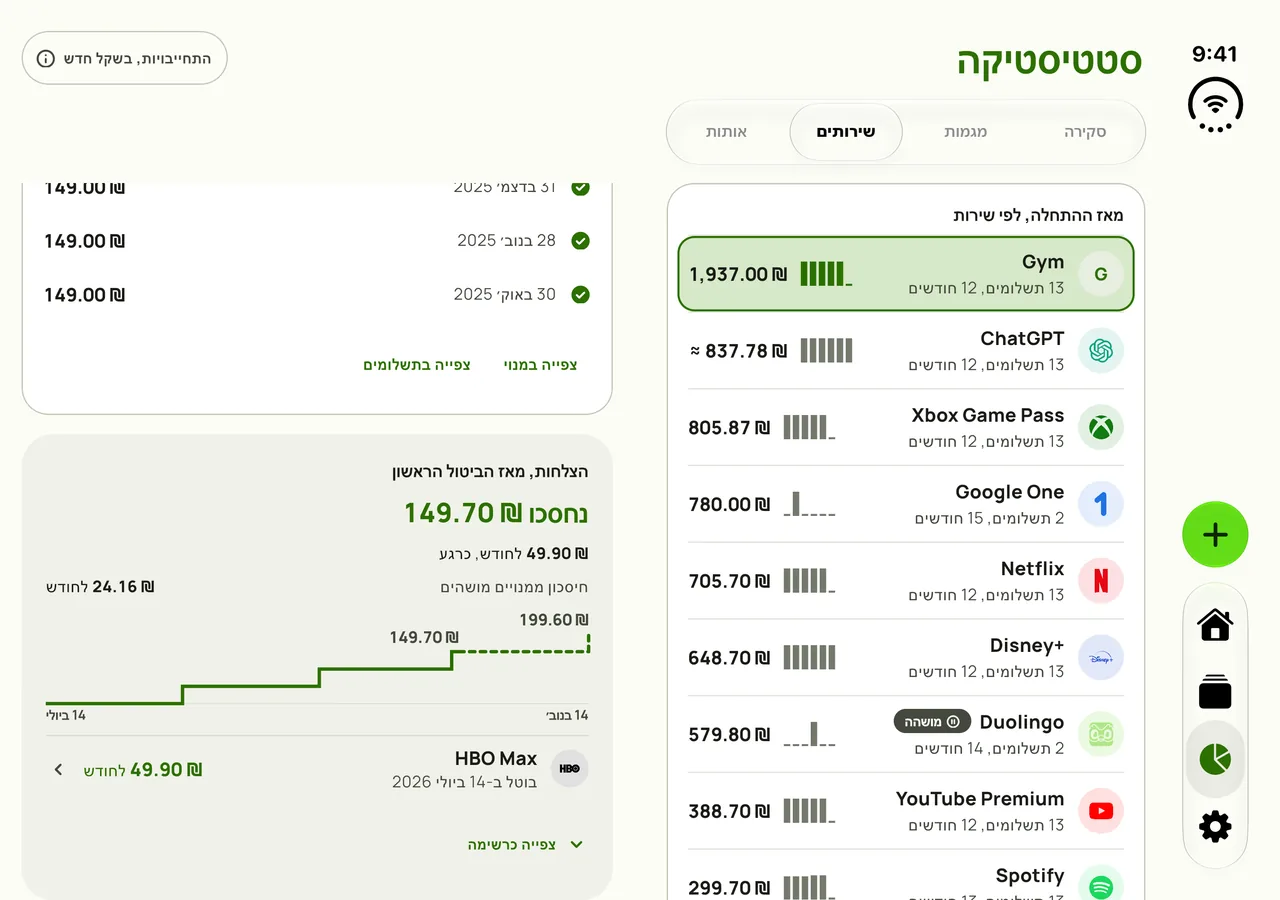Click Gym's payment bar sparkline
The image size is (1280, 900).
(x=826, y=274)
